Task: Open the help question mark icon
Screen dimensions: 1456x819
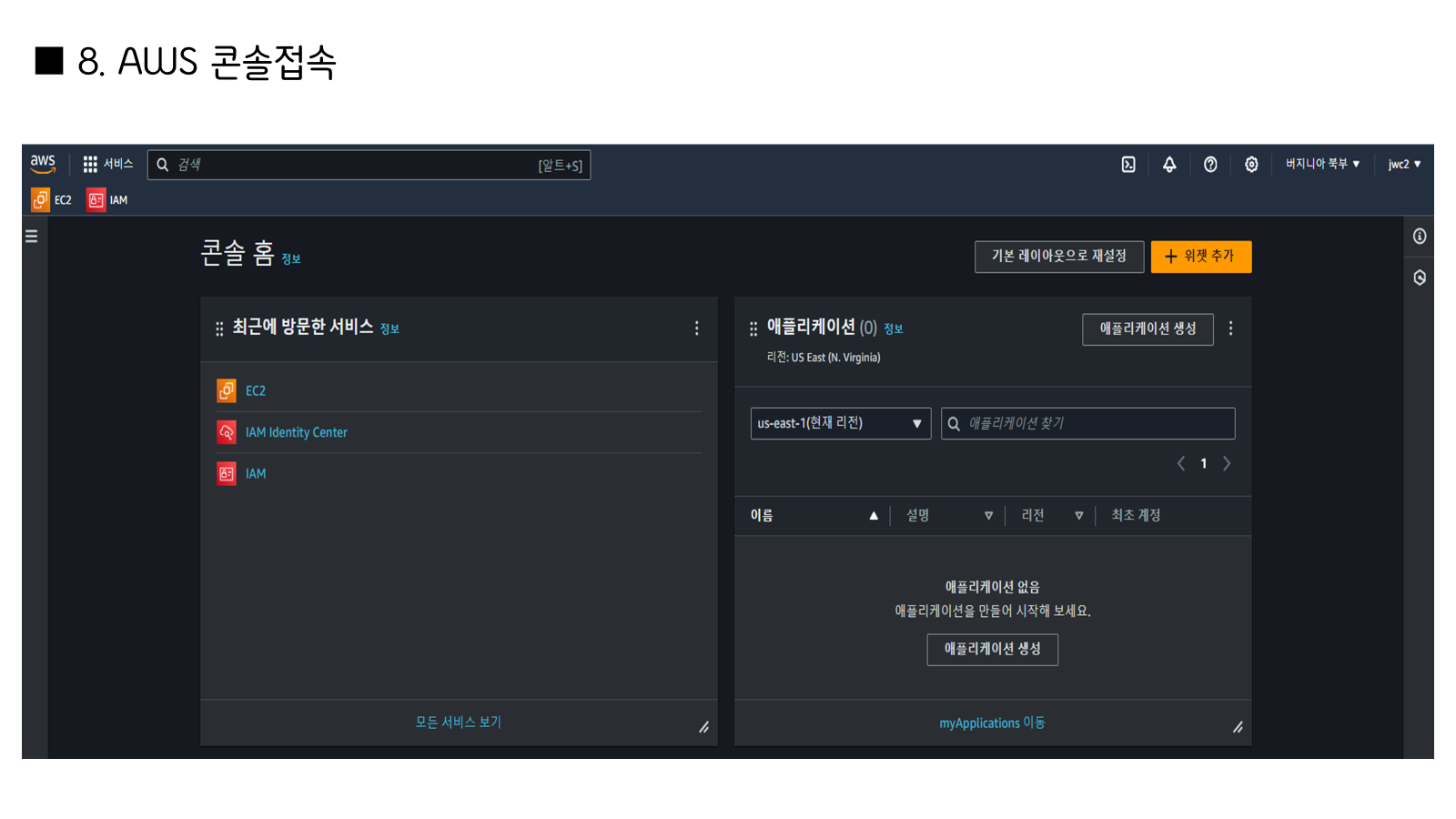Action: pos(1210,164)
